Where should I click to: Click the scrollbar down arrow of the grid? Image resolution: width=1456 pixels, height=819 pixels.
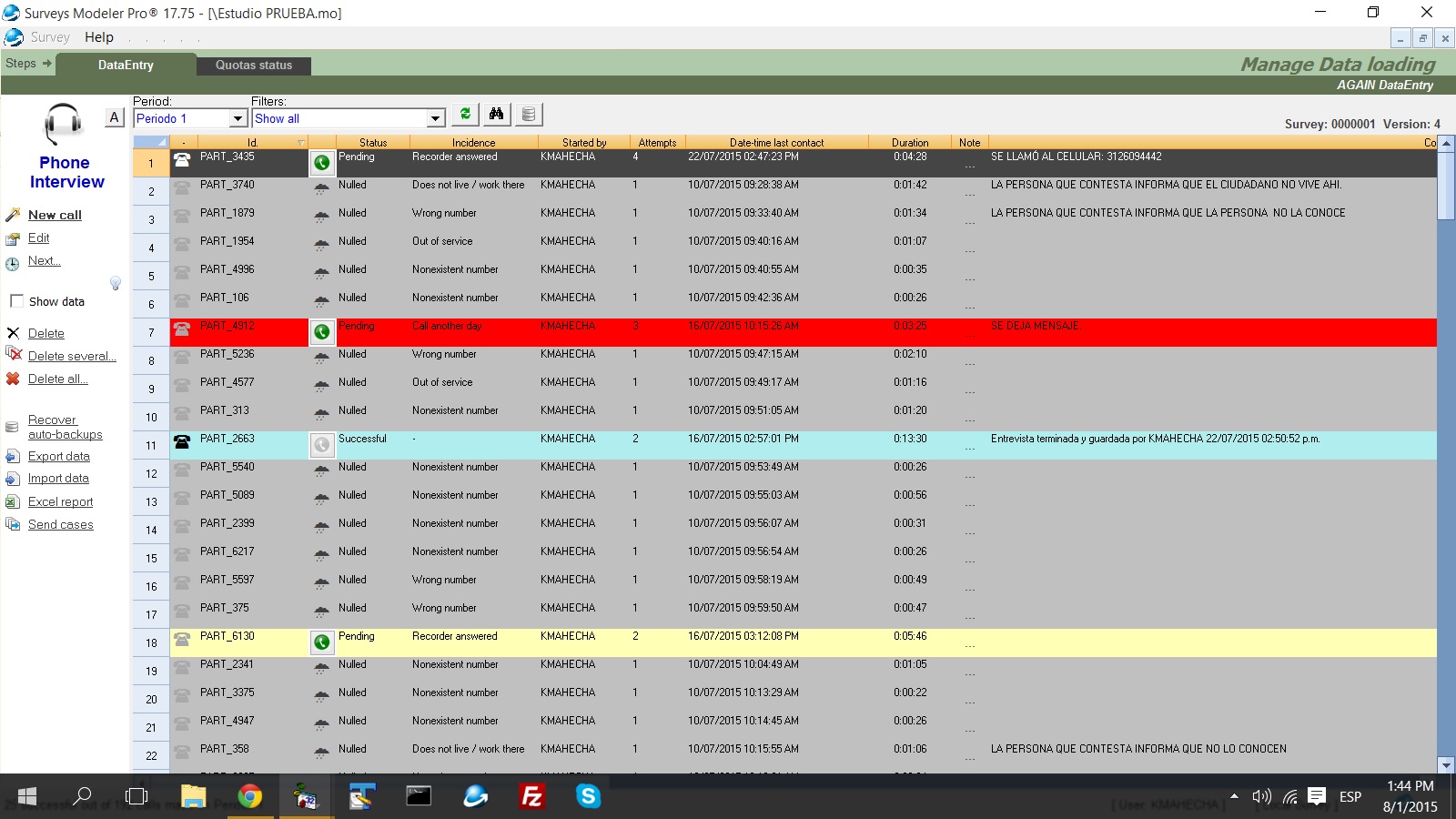[x=1445, y=764]
